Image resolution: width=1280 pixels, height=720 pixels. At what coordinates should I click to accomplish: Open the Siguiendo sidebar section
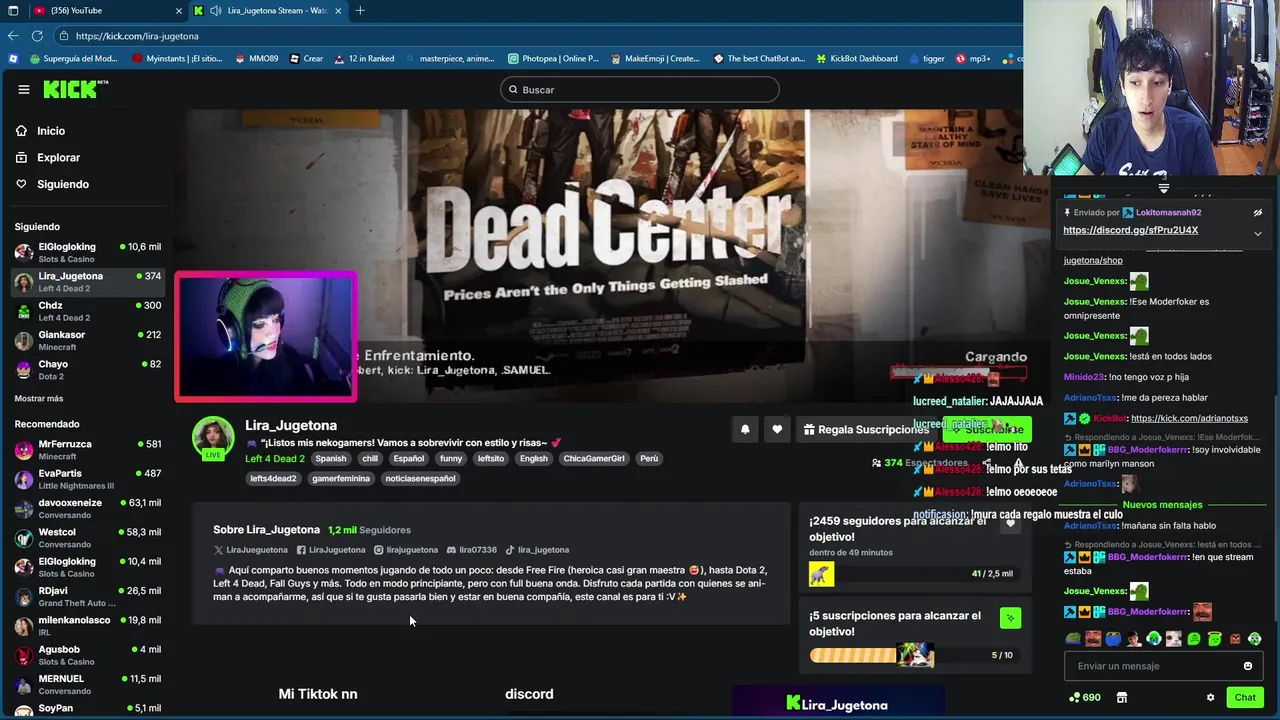tap(62, 184)
